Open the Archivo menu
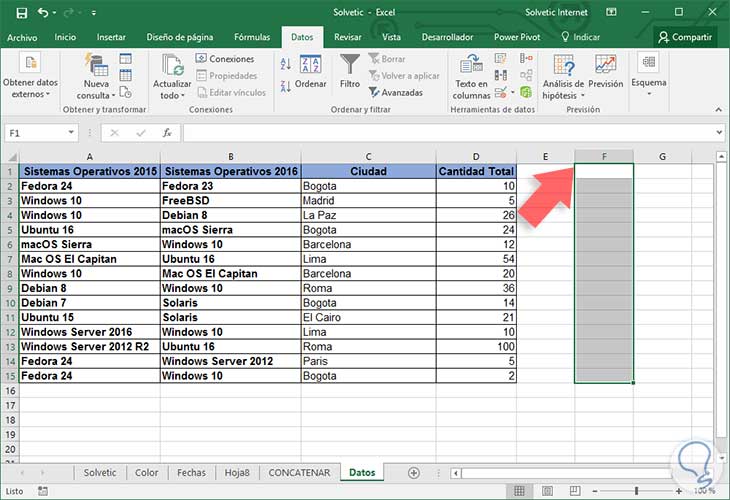The height and width of the screenshot is (500, 730). [x=22, y=37]
